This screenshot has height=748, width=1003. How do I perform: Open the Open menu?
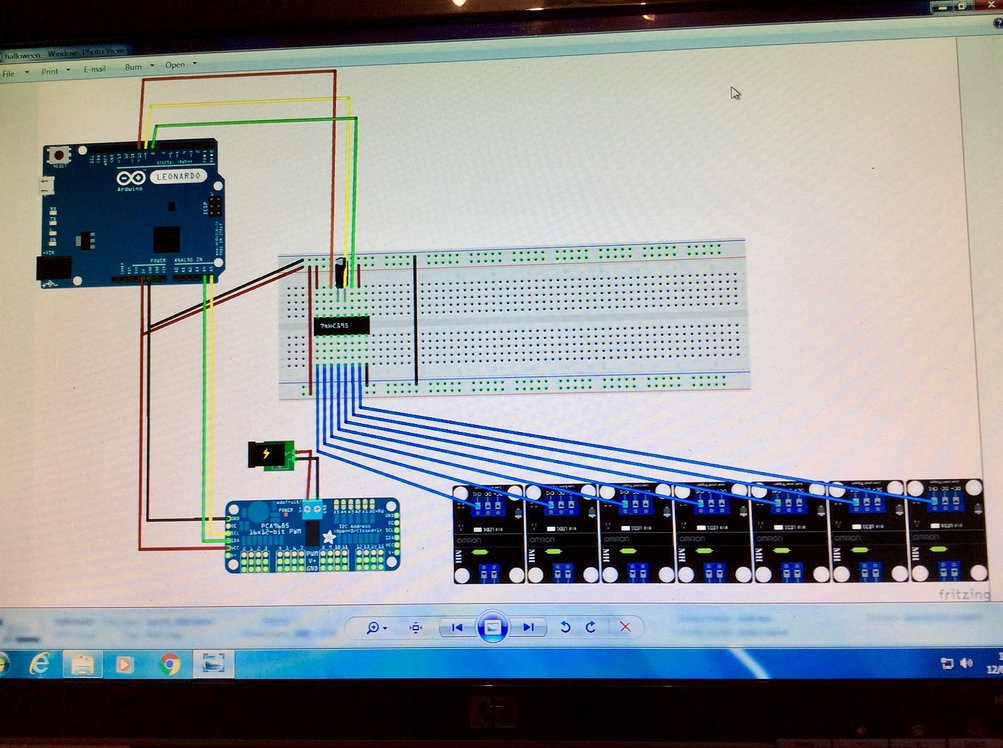180,65
